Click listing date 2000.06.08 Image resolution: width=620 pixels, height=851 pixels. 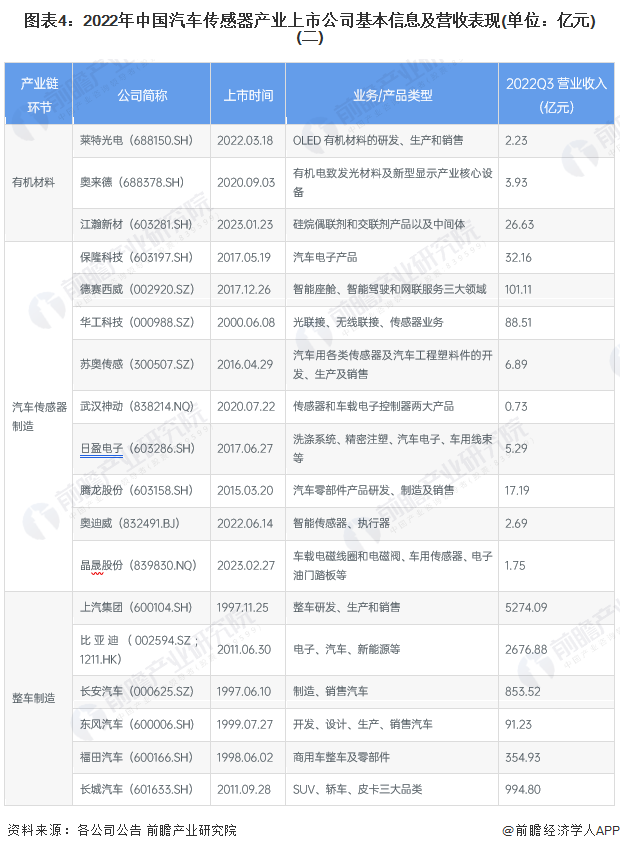[x=246, y=323]
